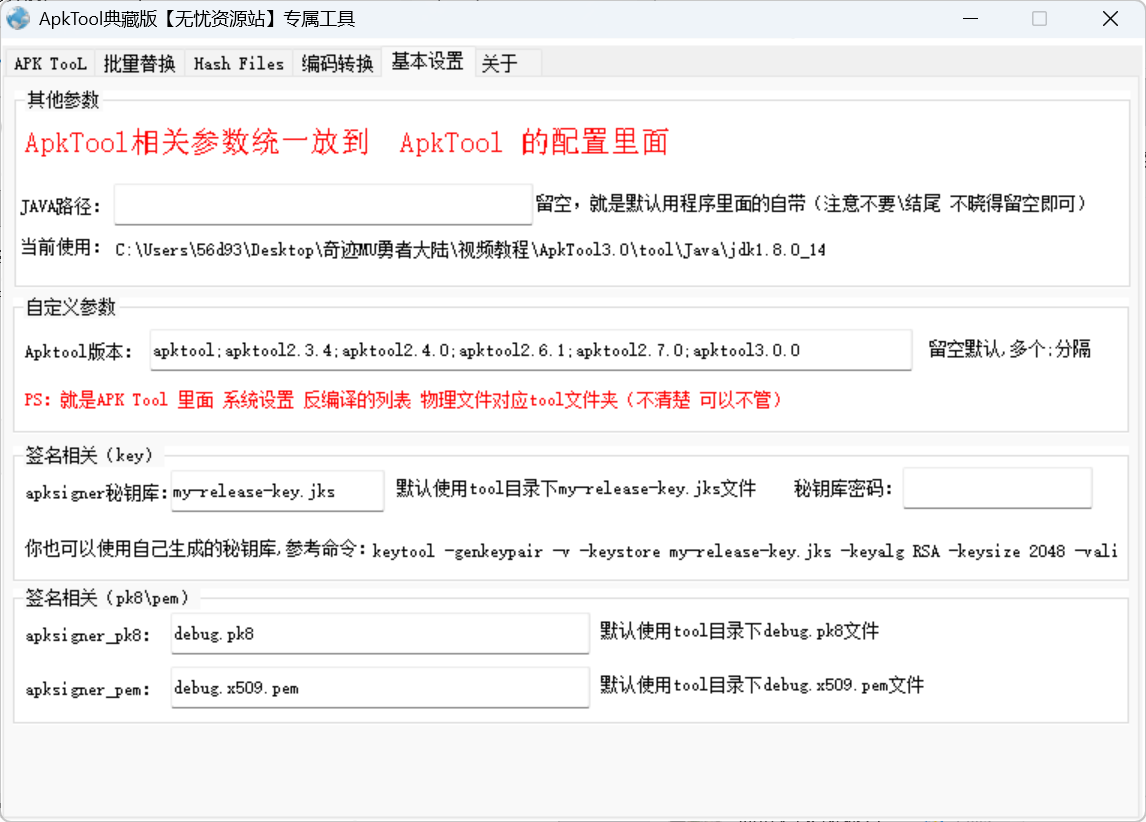This screenshot has width=1146, height=822.
Task: Open the 批量替换 tab
Action: click(x=140, y=64)
